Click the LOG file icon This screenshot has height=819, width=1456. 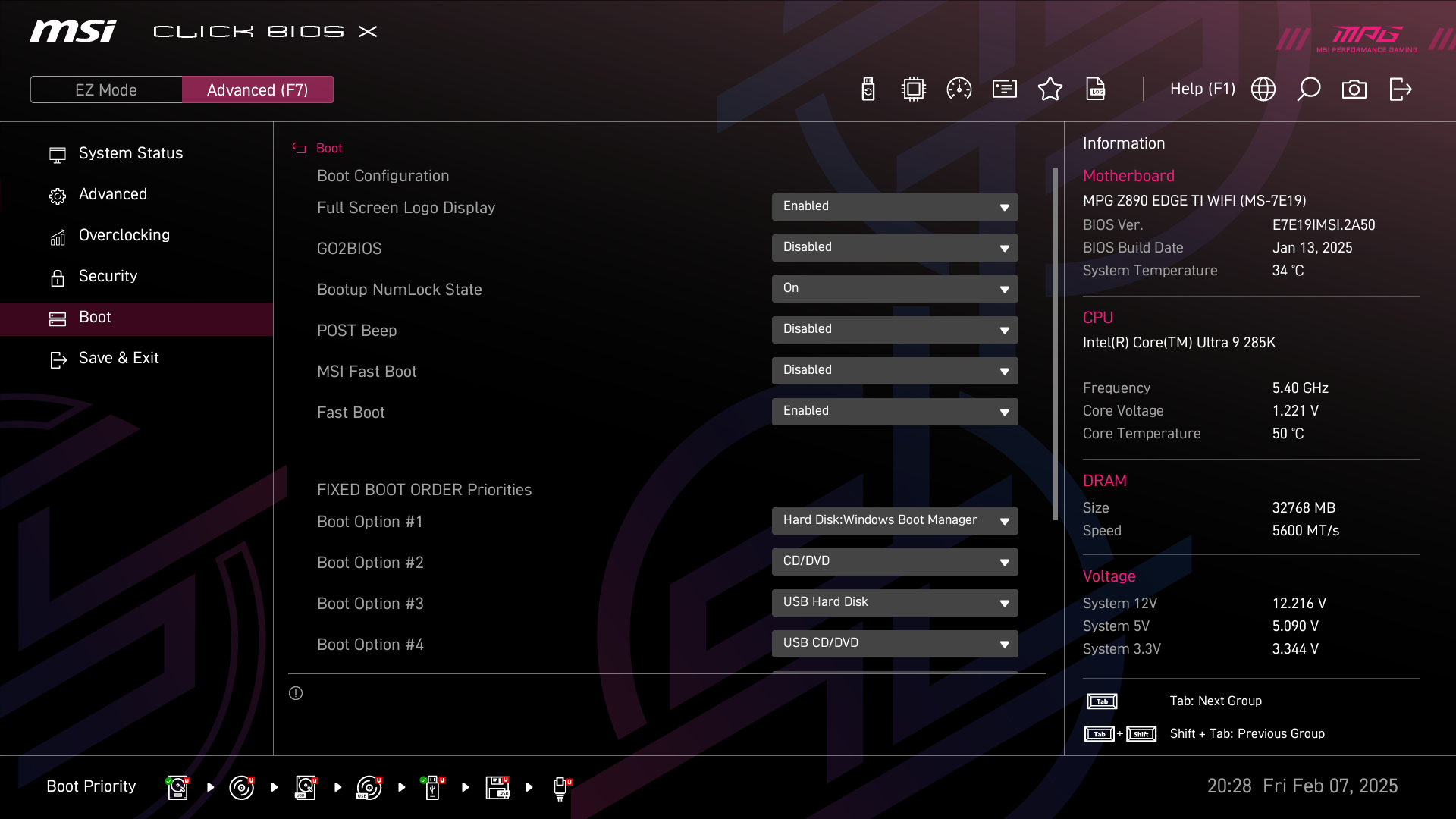pyautogui.click(x=1096, y=89)
